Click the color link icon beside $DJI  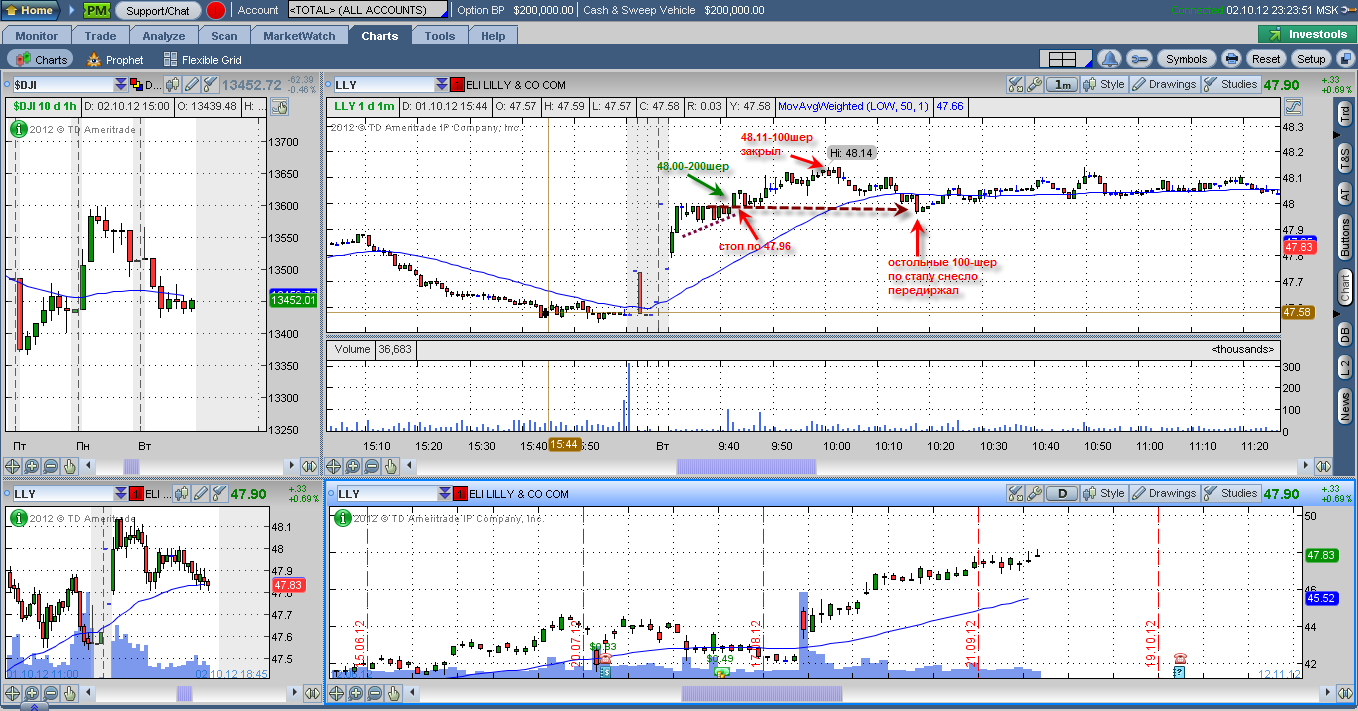click(137, 85)
